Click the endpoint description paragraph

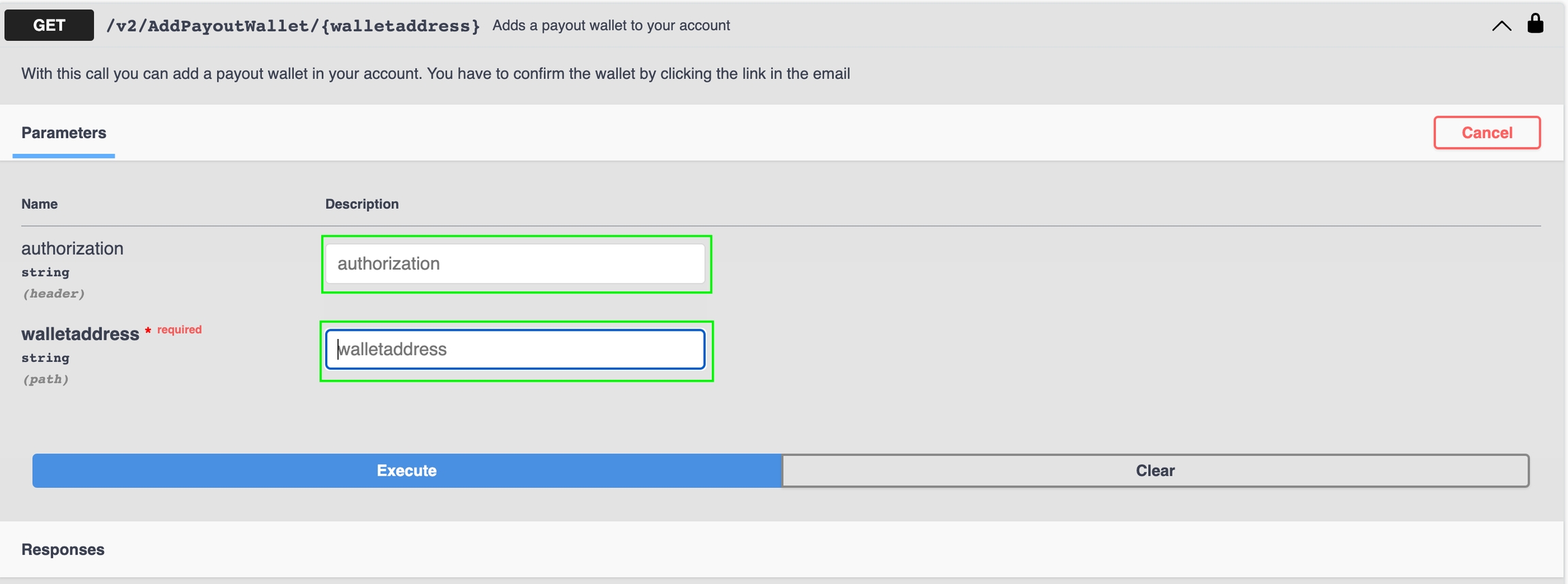pyautogui.click(x=436, y=74)
